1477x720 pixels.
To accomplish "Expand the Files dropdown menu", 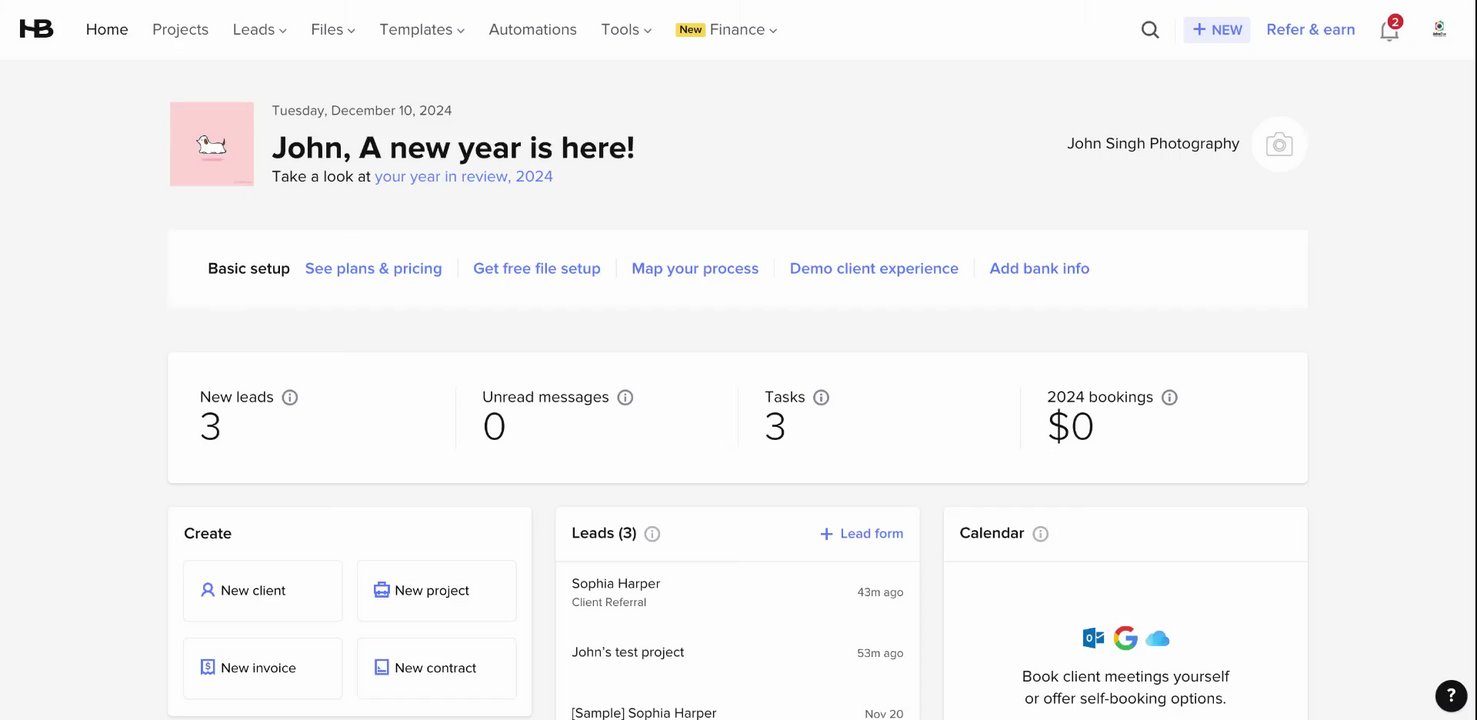I will tap(333, 30).
